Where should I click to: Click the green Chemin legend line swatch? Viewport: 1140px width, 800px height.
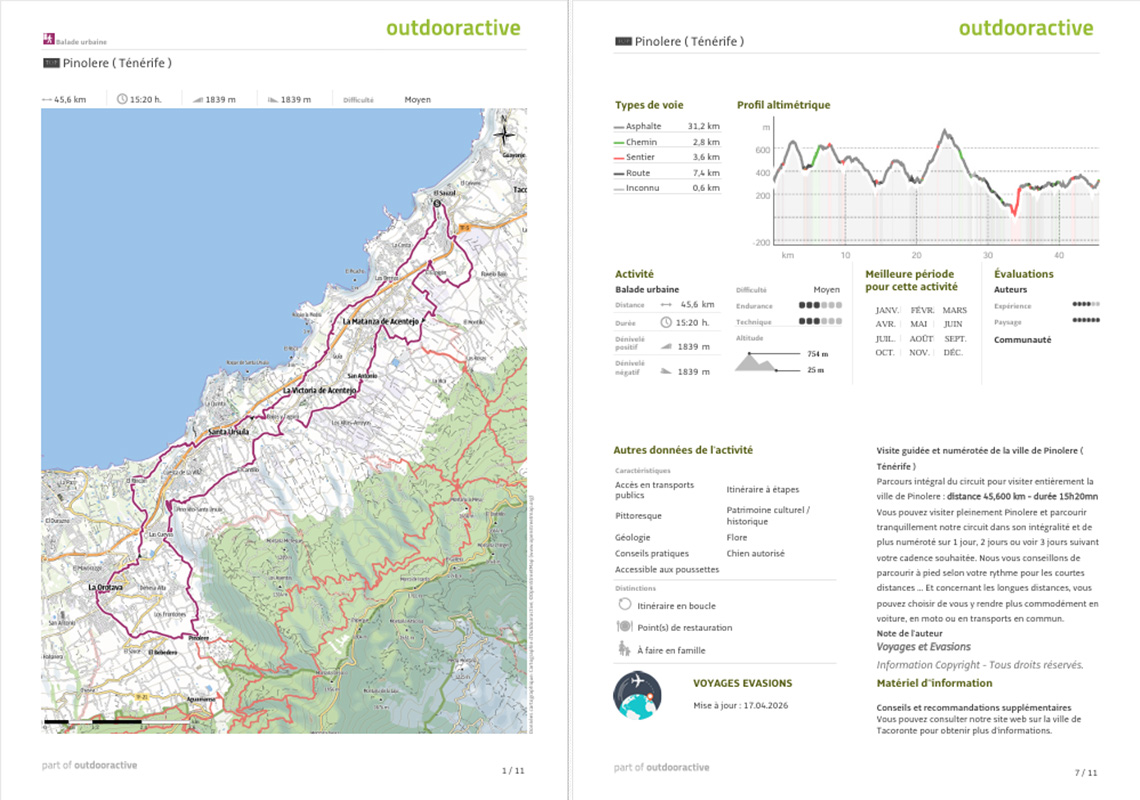[619, 143]
